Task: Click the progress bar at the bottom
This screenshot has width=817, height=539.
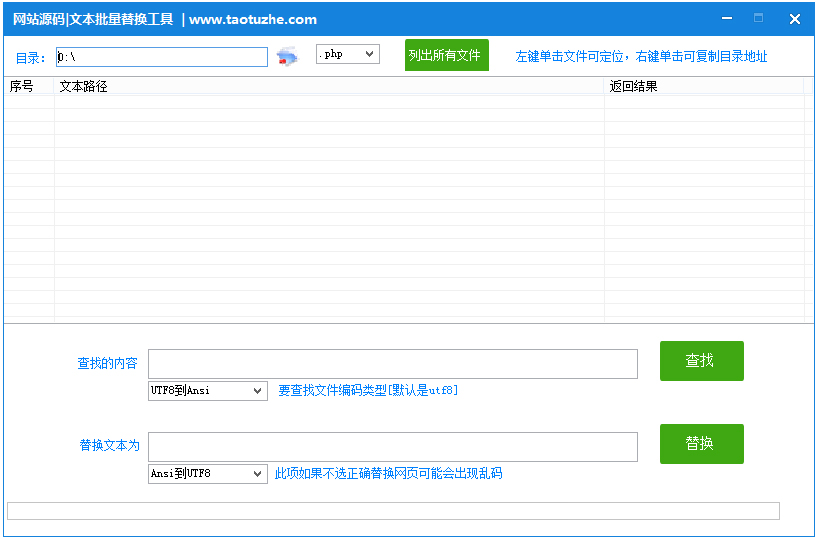Action: [x=393, y=511]
